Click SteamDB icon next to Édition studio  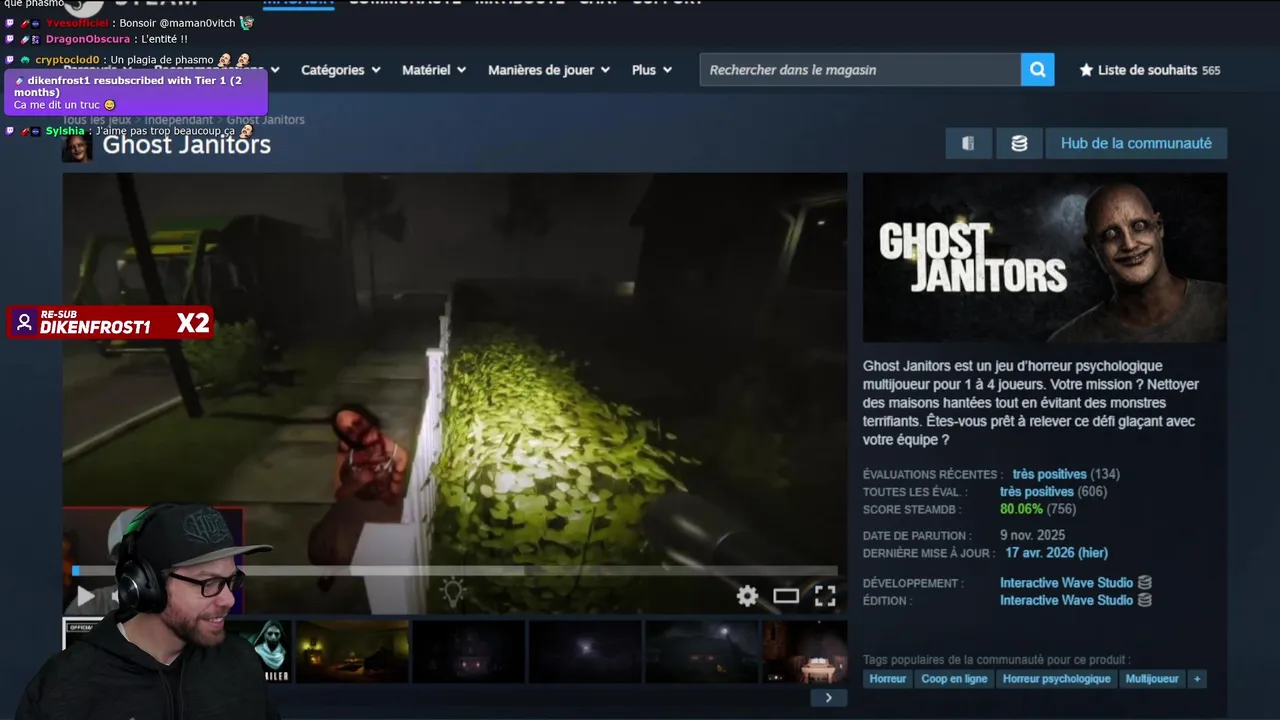(1145, 600)
